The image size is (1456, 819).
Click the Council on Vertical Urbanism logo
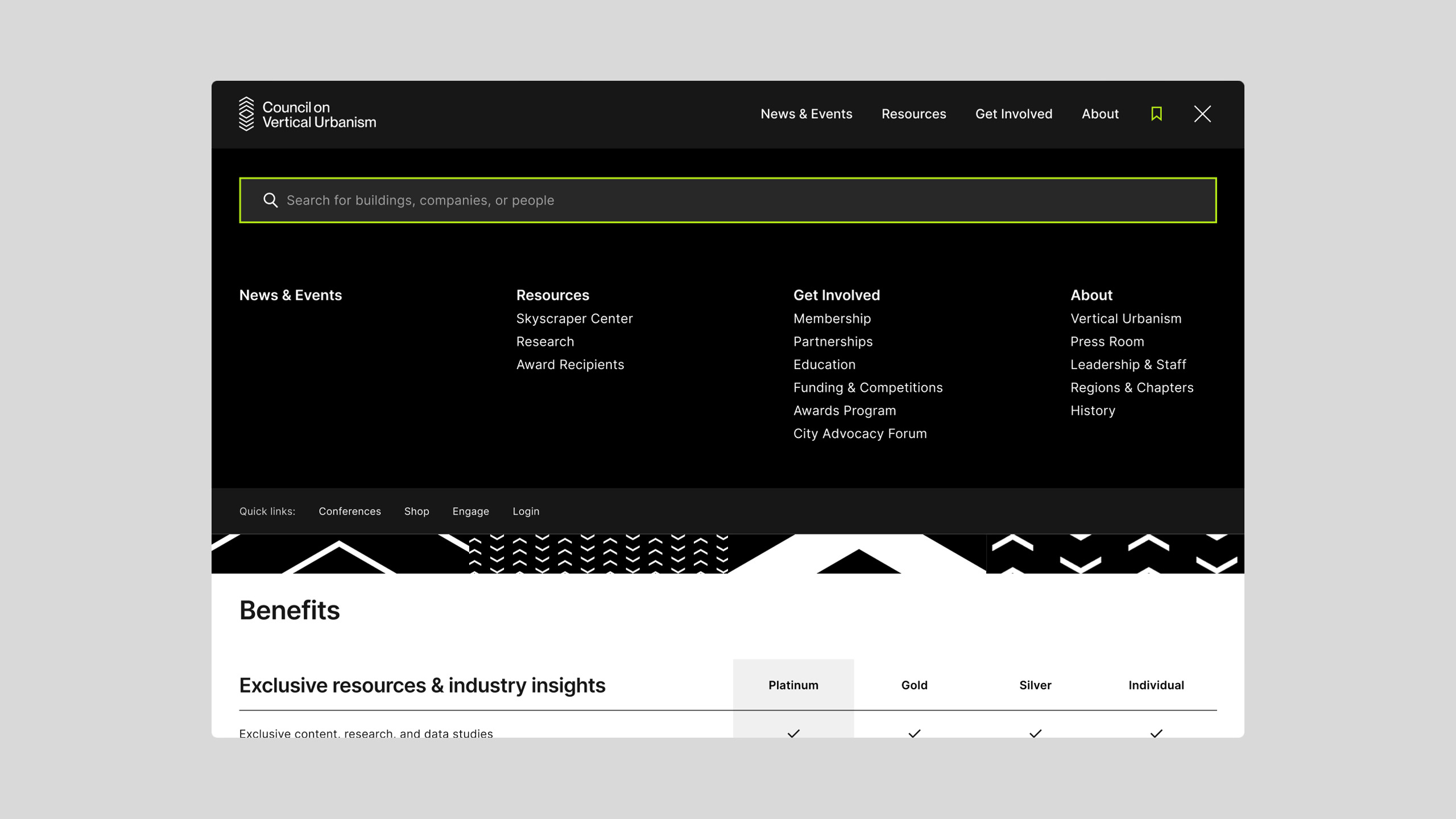tap(307, 114)
